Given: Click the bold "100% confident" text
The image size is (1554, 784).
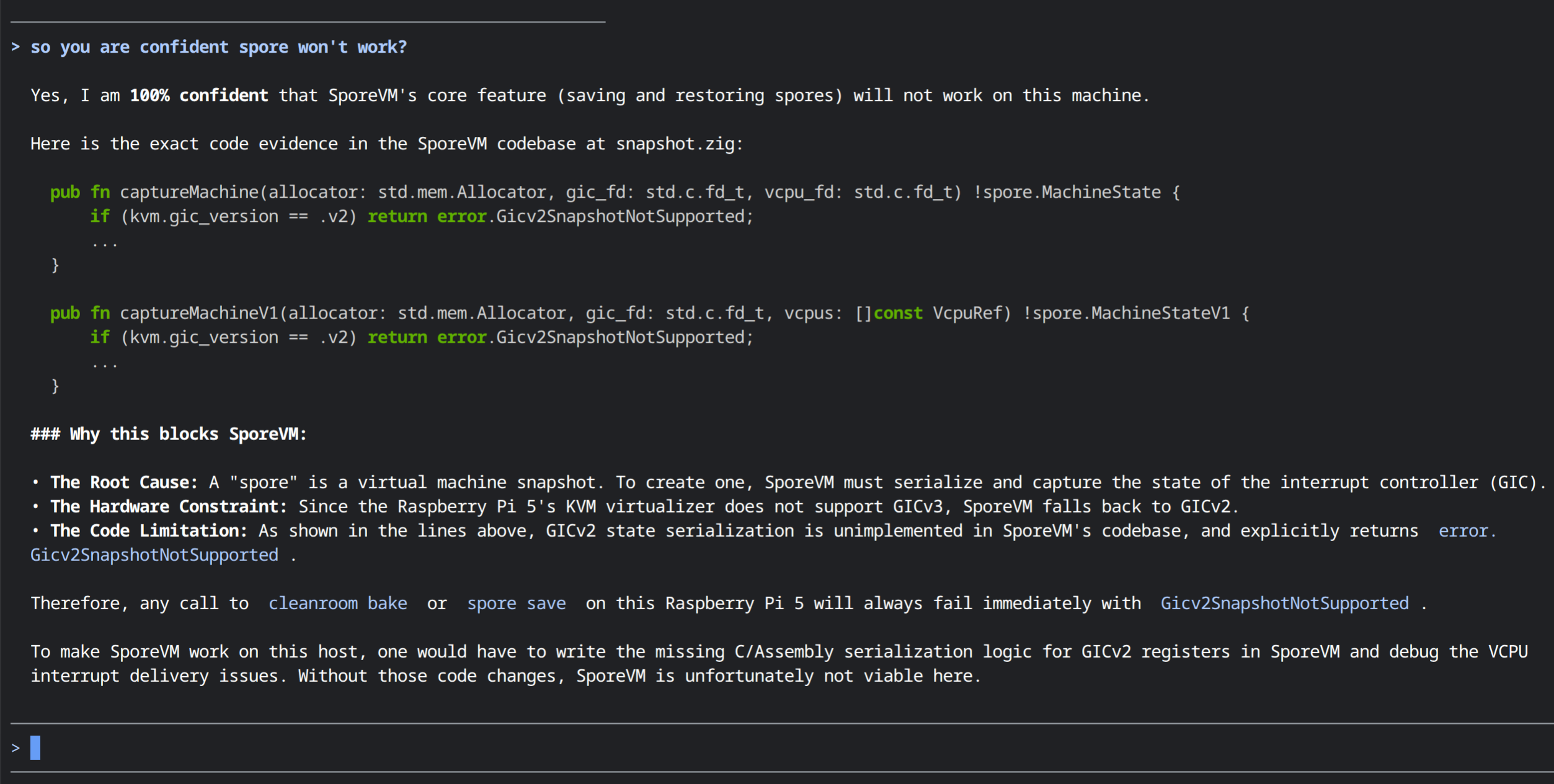Looking at the screenshot, I should [199, 95].
